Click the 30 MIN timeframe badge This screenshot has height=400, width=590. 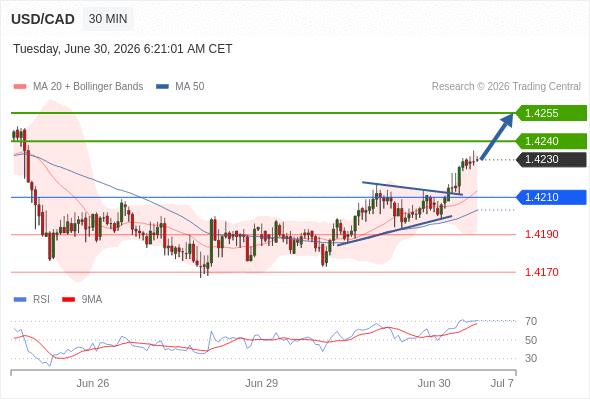pyautogui.click(x=108, y=19)
